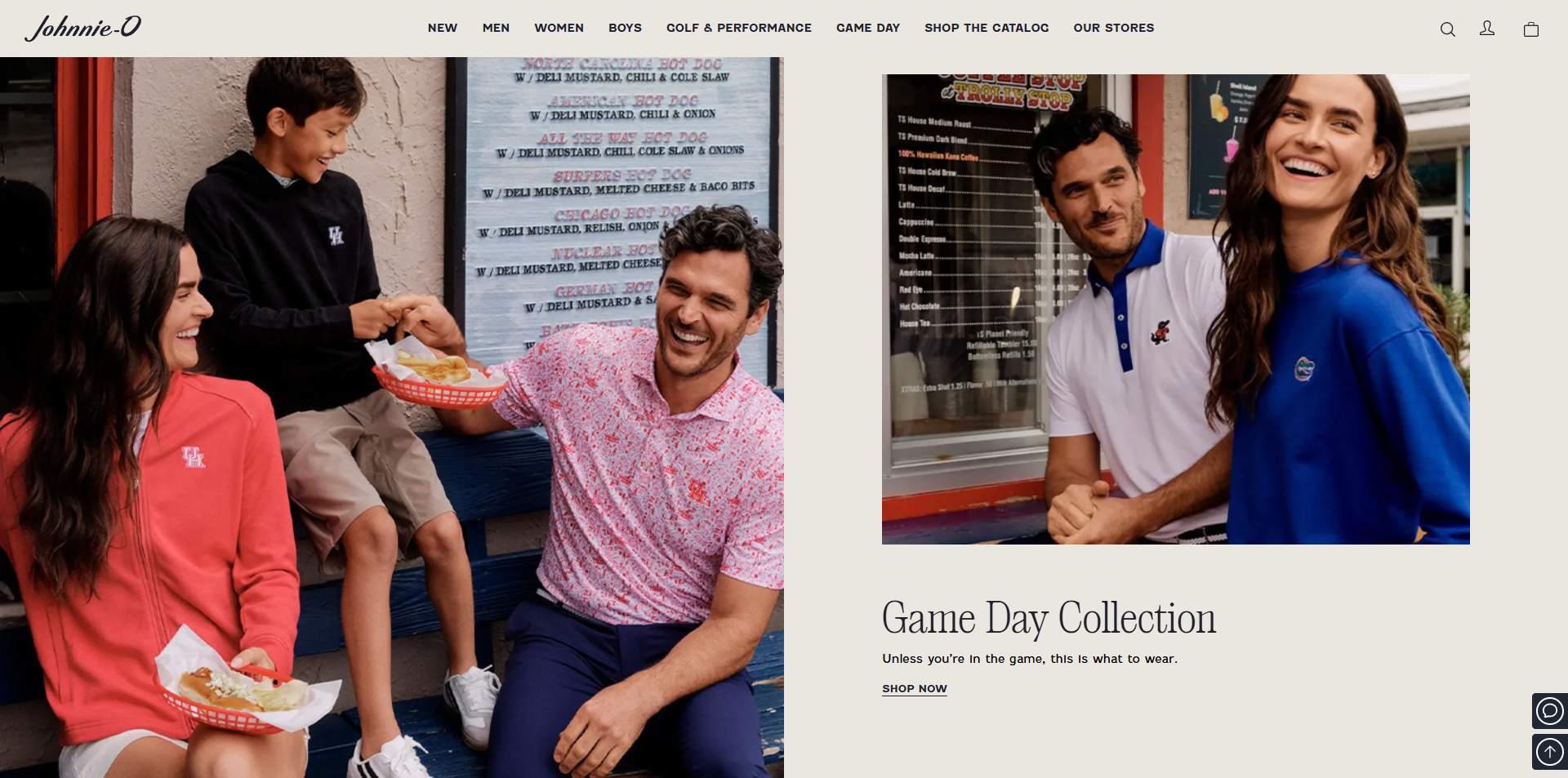Open the BOYS navigation menu
1568x778 pixels.
click(x=625, y=28)
